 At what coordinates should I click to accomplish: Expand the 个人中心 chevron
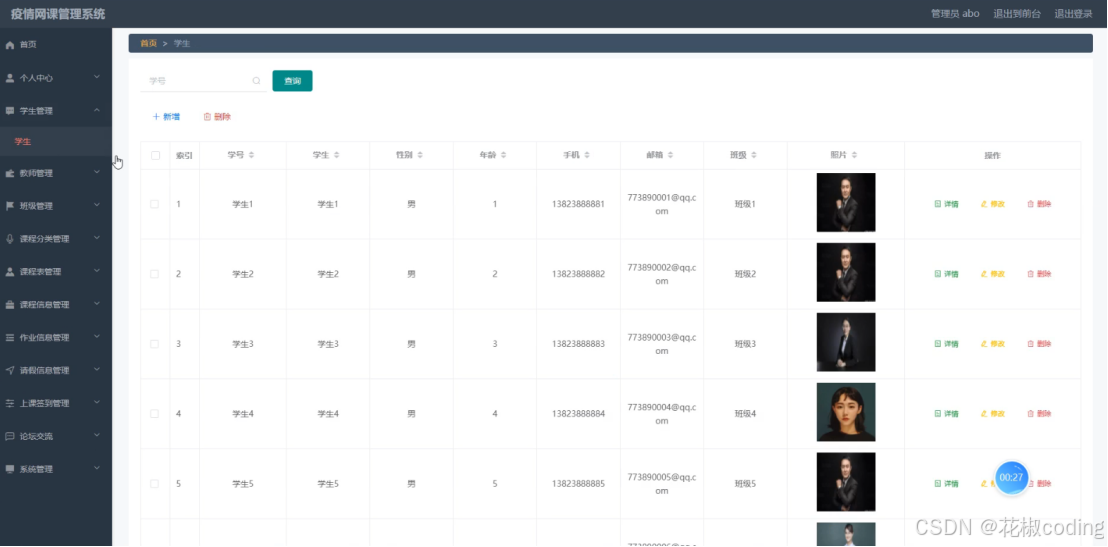(97, 77)
